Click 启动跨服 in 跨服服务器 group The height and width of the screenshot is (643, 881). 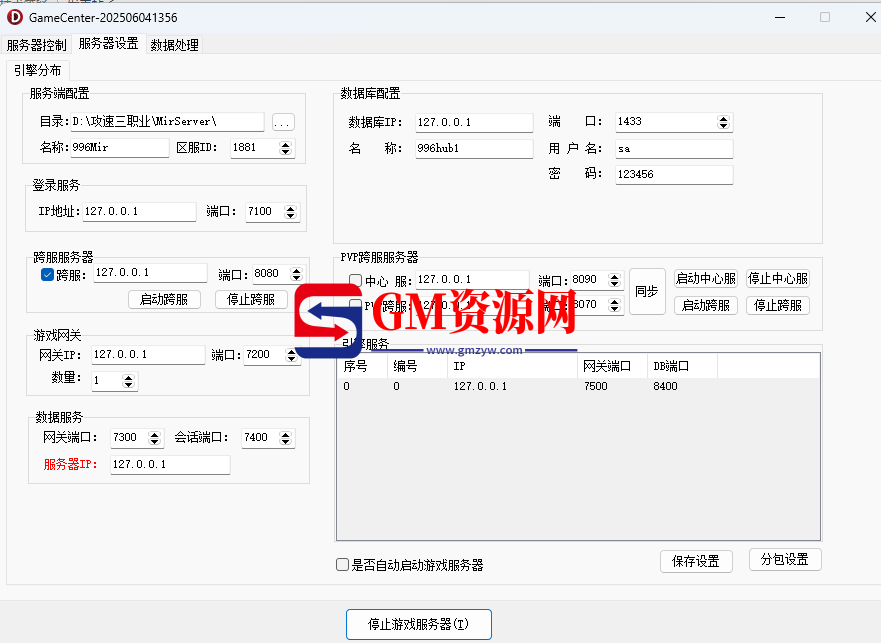click(x=164, y=300)
